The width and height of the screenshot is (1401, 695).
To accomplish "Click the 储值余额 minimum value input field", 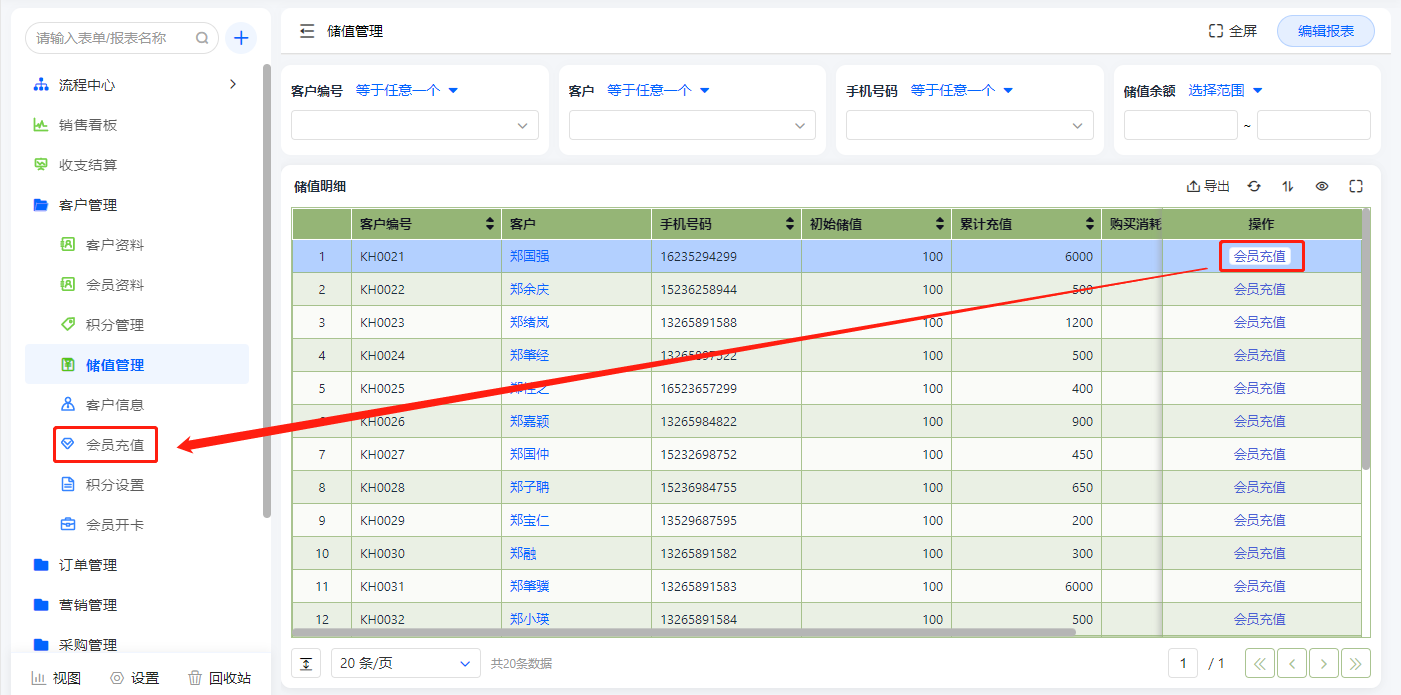I will point(1180,125).
